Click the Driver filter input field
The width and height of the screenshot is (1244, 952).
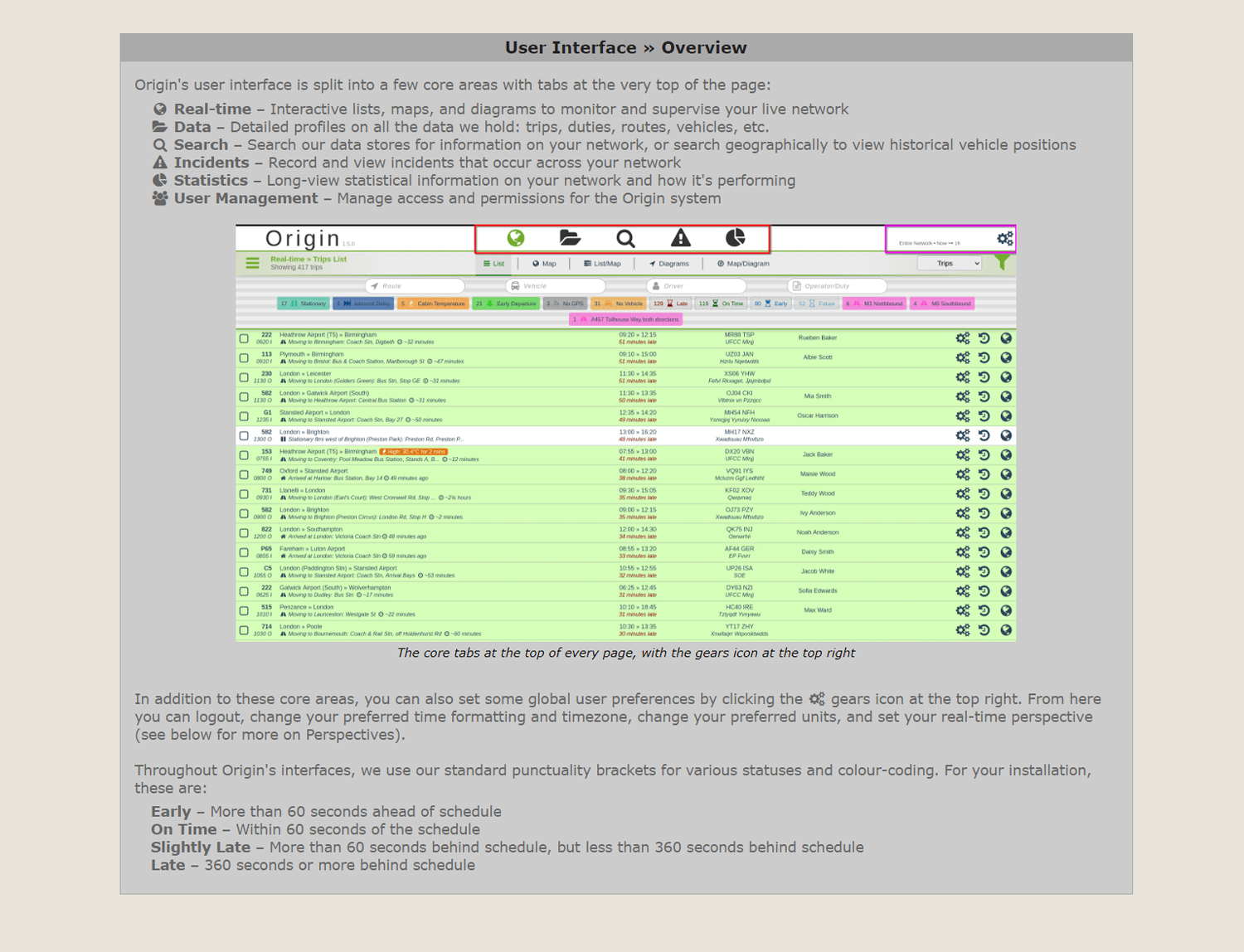pos(697,286)
